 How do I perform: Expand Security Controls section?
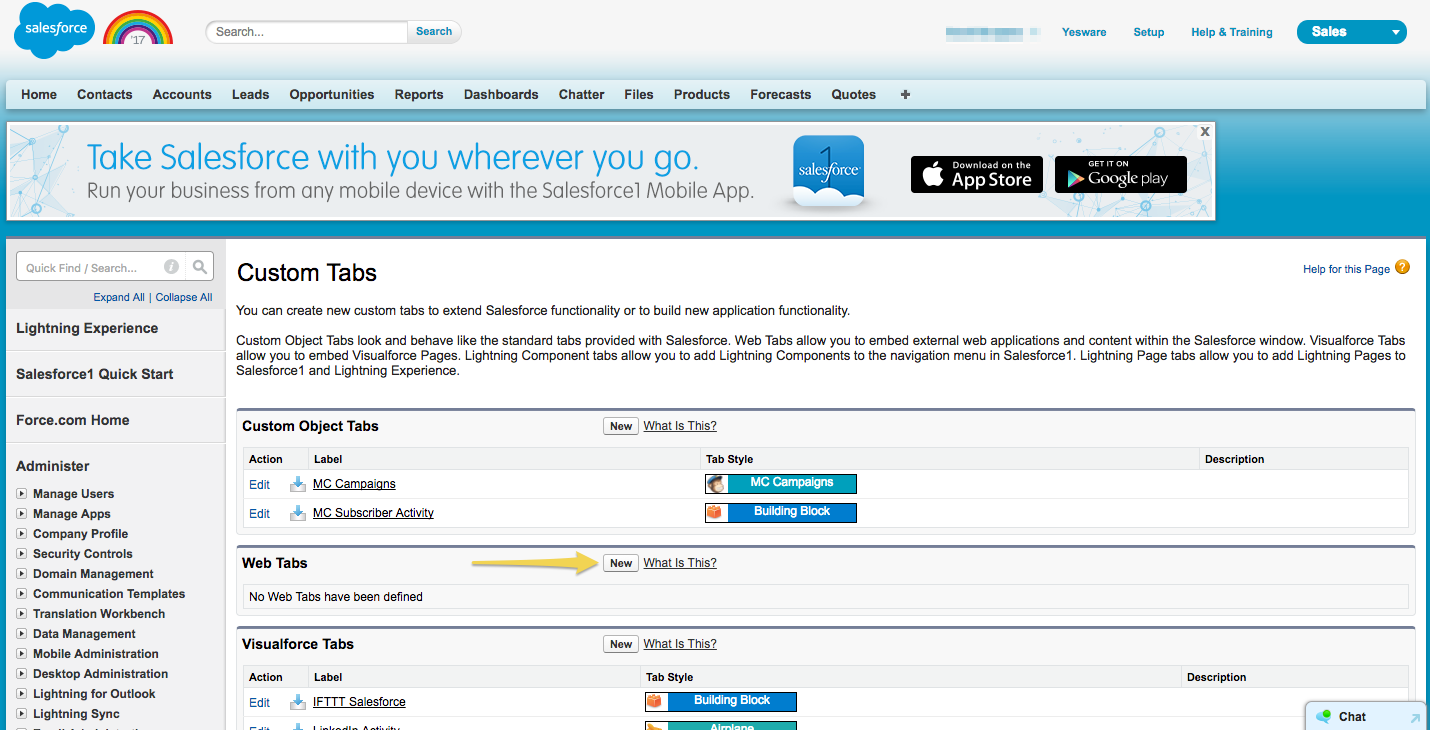pos(22,554)
